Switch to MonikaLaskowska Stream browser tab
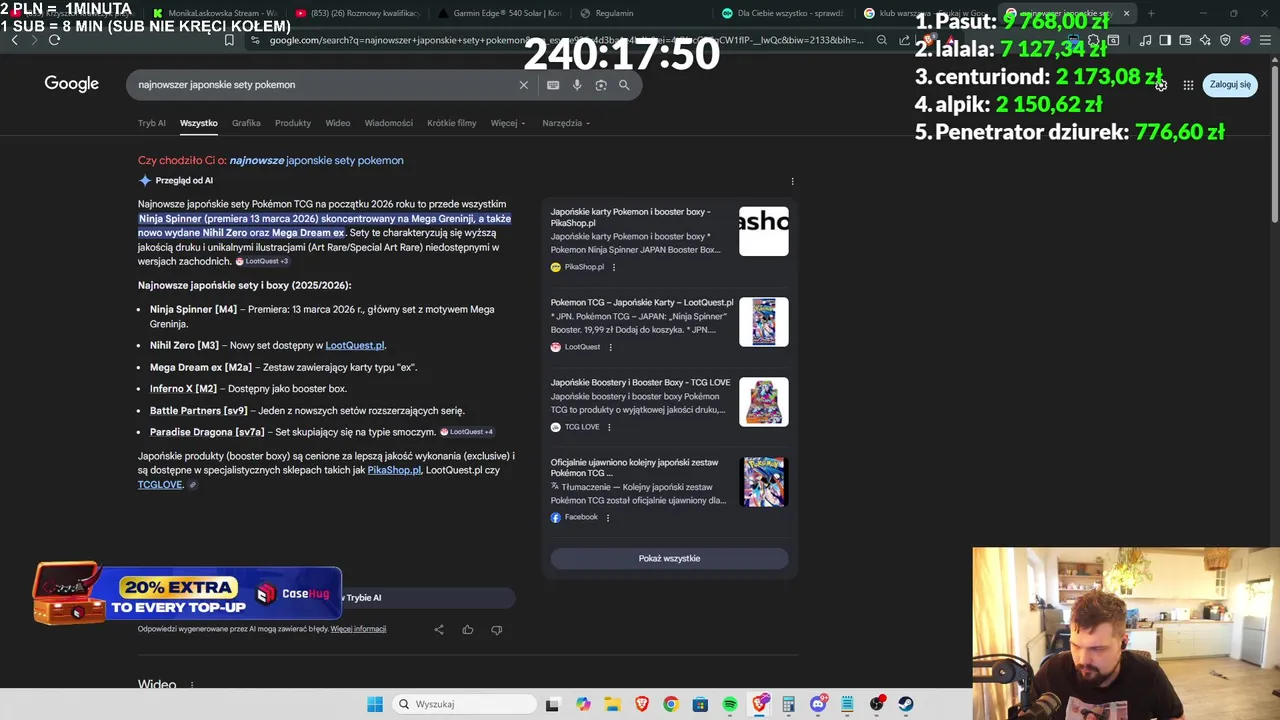 pos(215,13)
